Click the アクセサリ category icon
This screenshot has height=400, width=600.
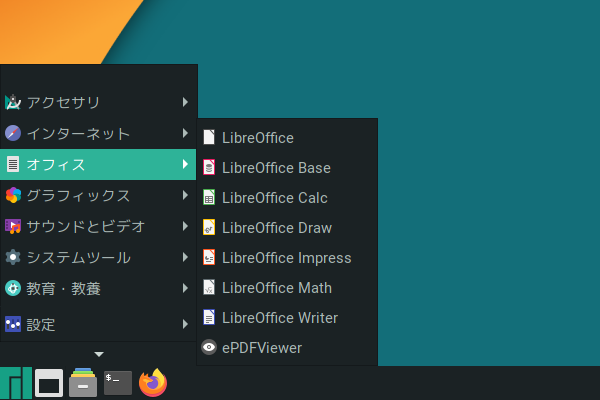(13, 102)
